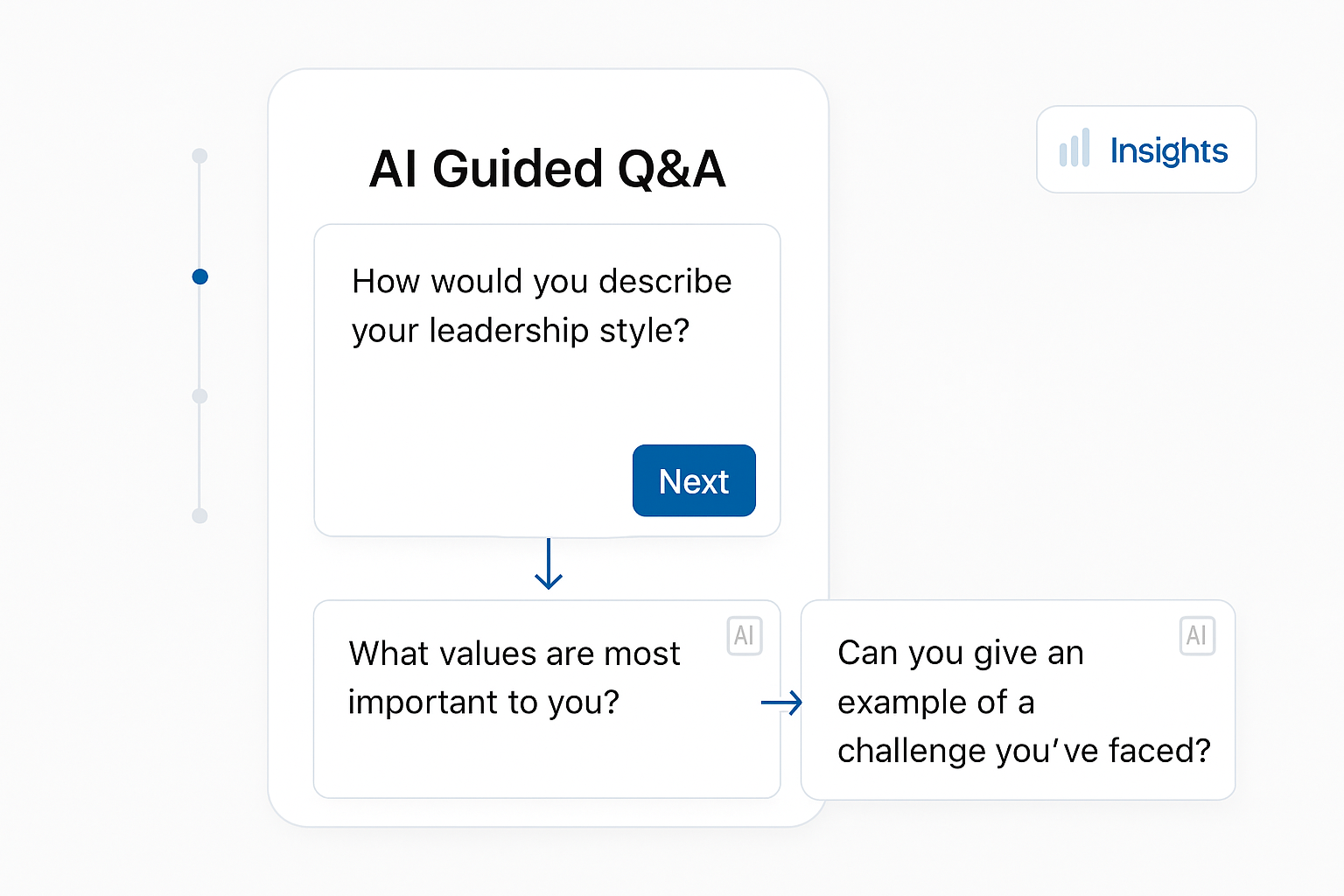Click the Insights bar chart icon
The width and height of the screenshot is (1344, 896).
coord(1074,148)
